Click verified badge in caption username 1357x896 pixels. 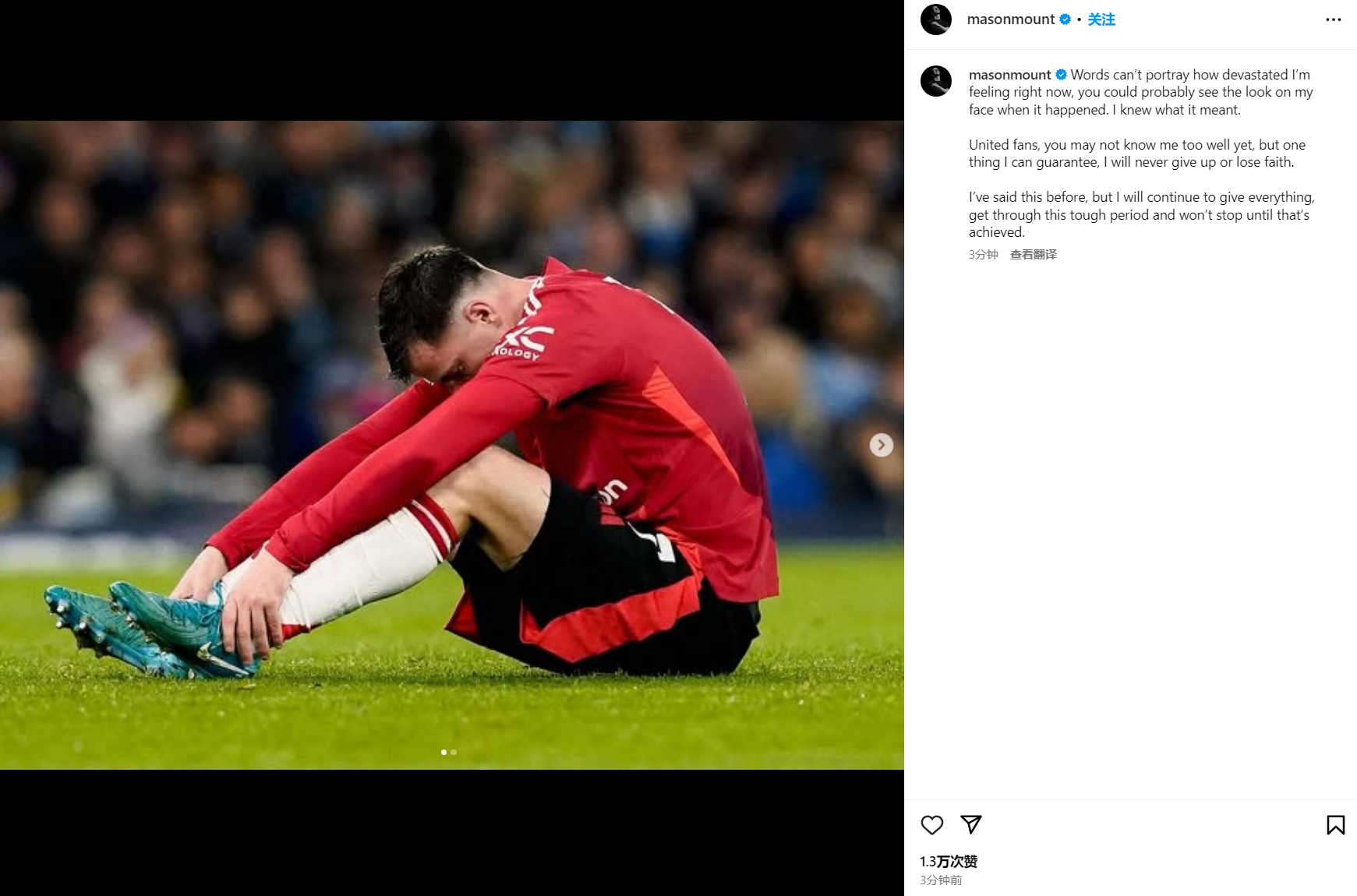tap(1061, 75)
